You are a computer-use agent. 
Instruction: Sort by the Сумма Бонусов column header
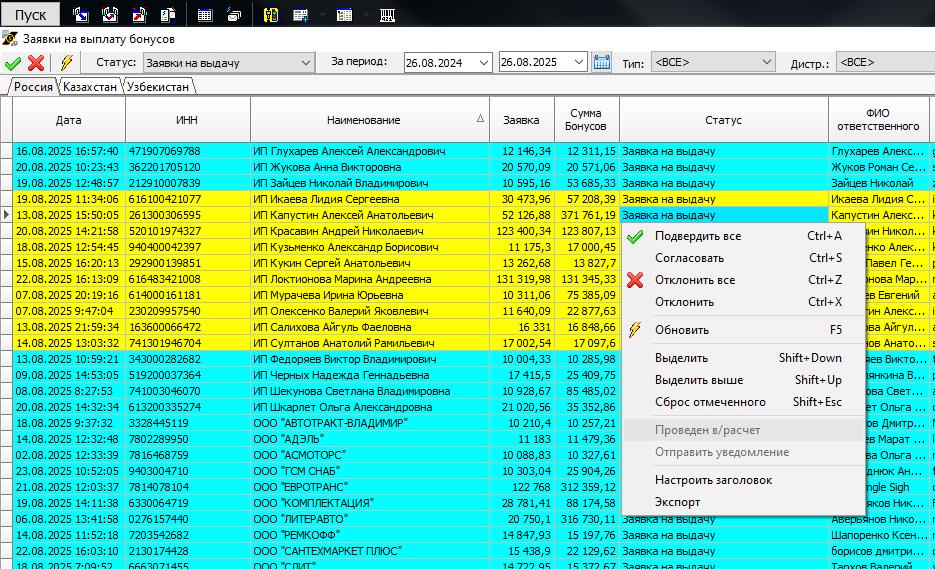click(587, 120)
